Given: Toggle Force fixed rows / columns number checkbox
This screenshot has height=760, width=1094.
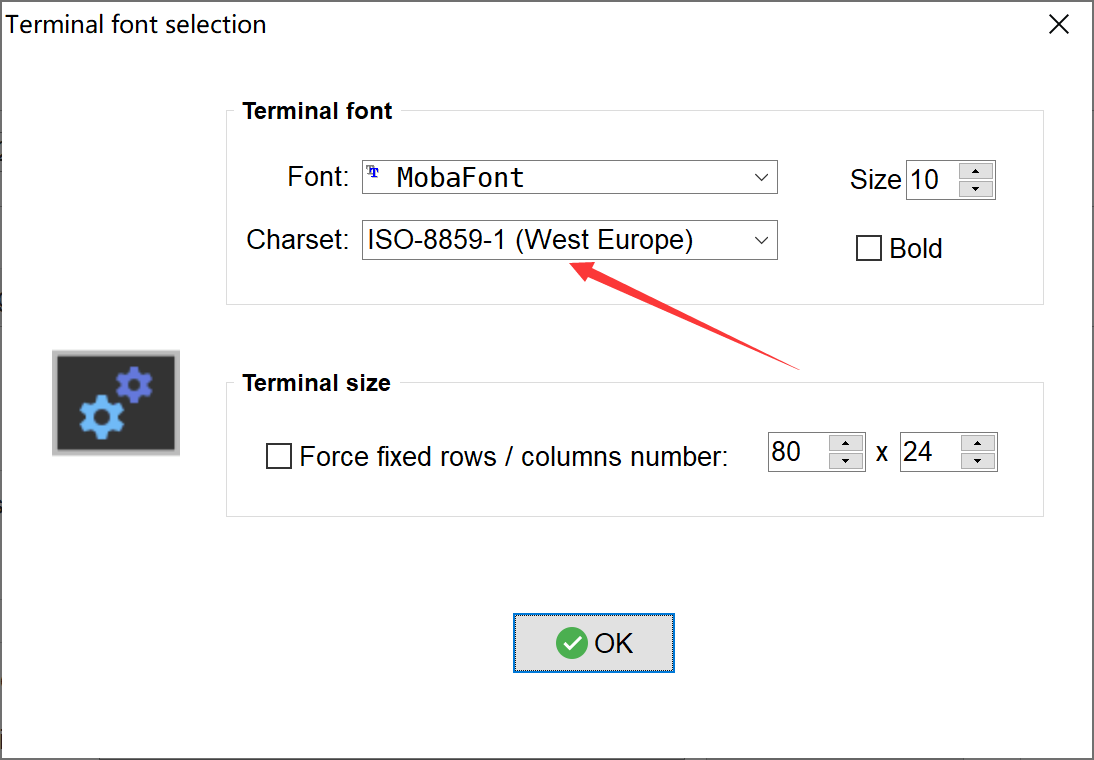Looking at the screenshot, I should click(278, 457).
